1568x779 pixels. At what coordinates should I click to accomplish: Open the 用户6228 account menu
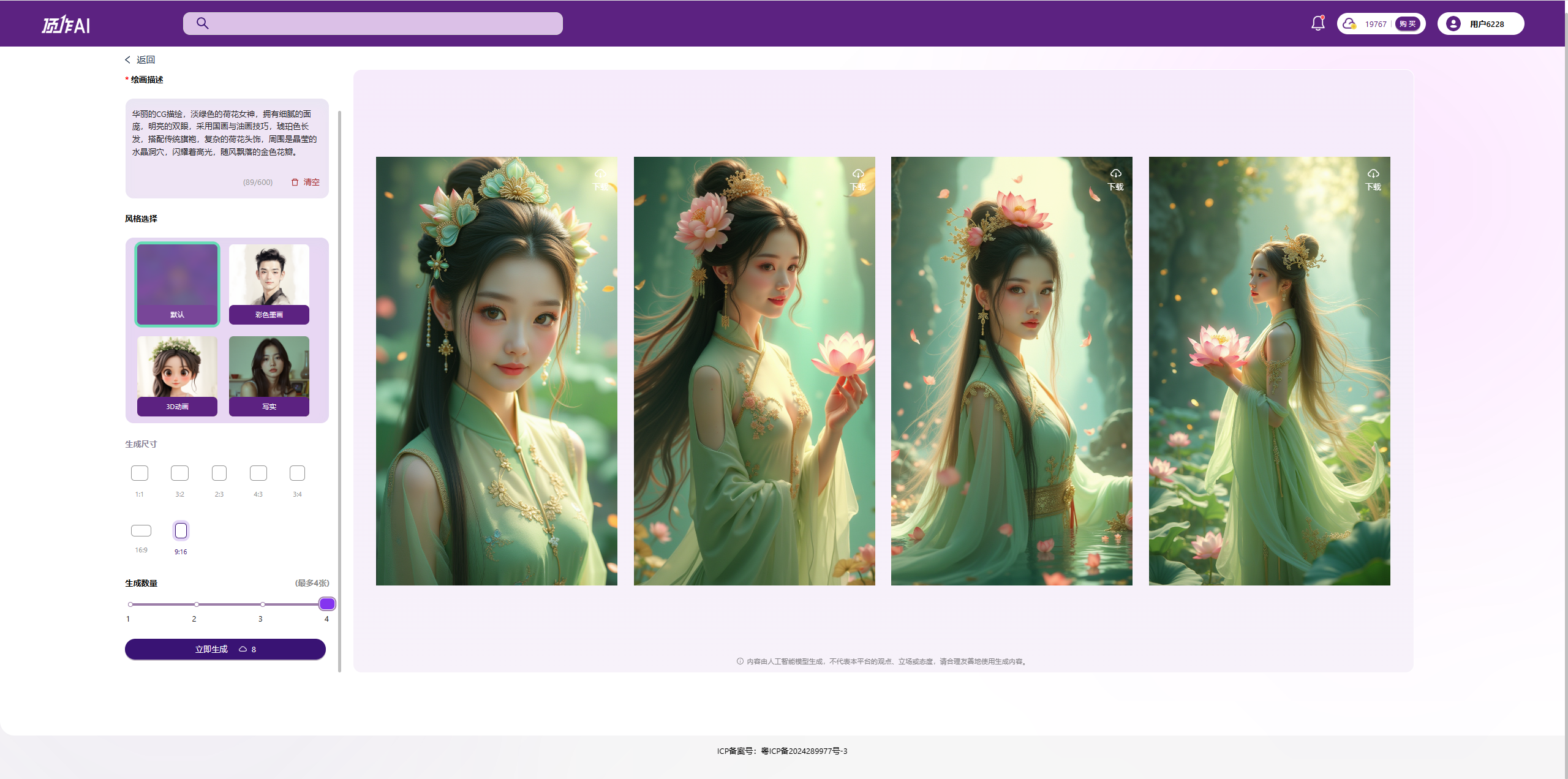[1480, 24]
